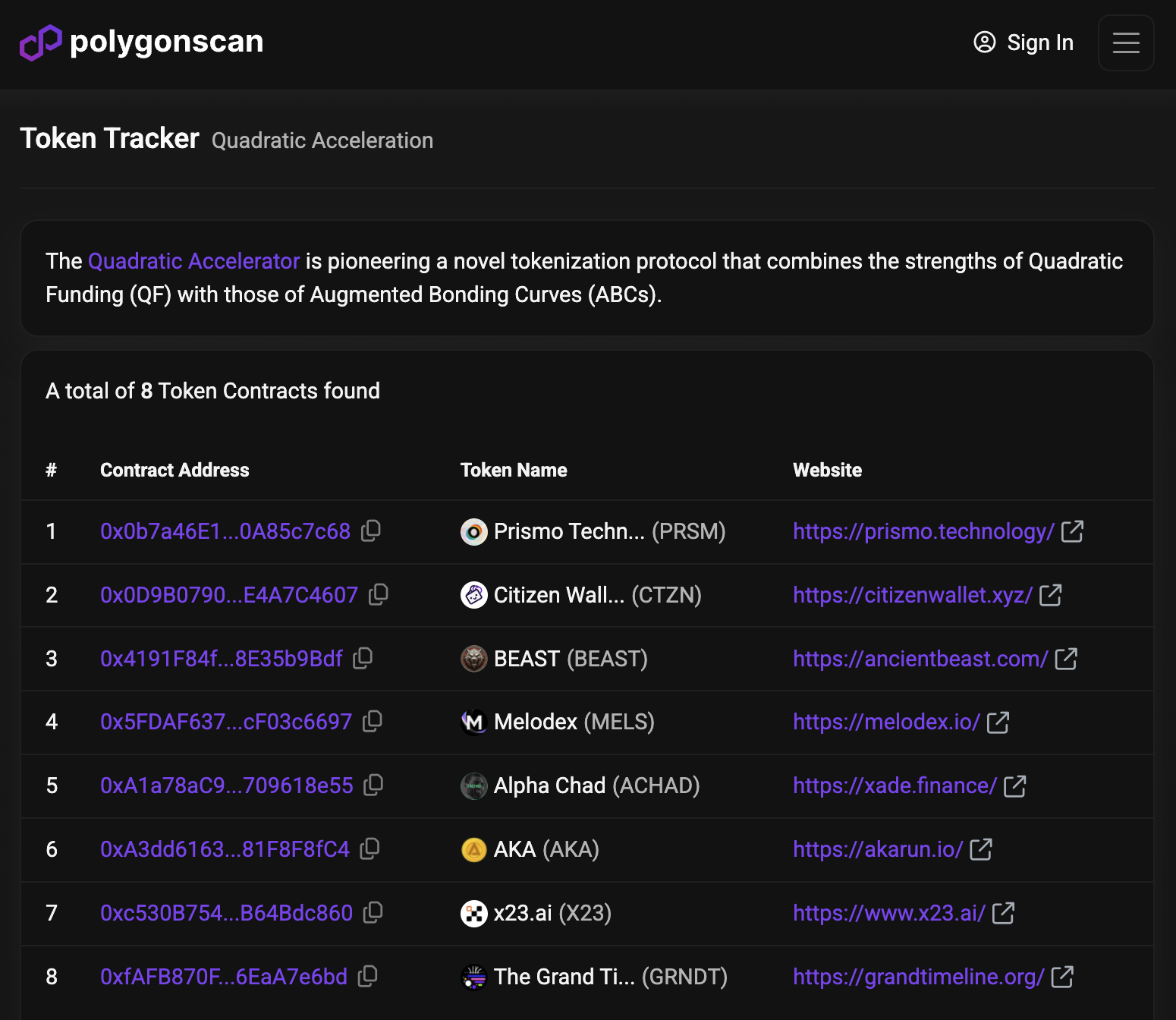
Task: Visit https://ancientbeast.com/ website
Action: (x=920, y=659)
